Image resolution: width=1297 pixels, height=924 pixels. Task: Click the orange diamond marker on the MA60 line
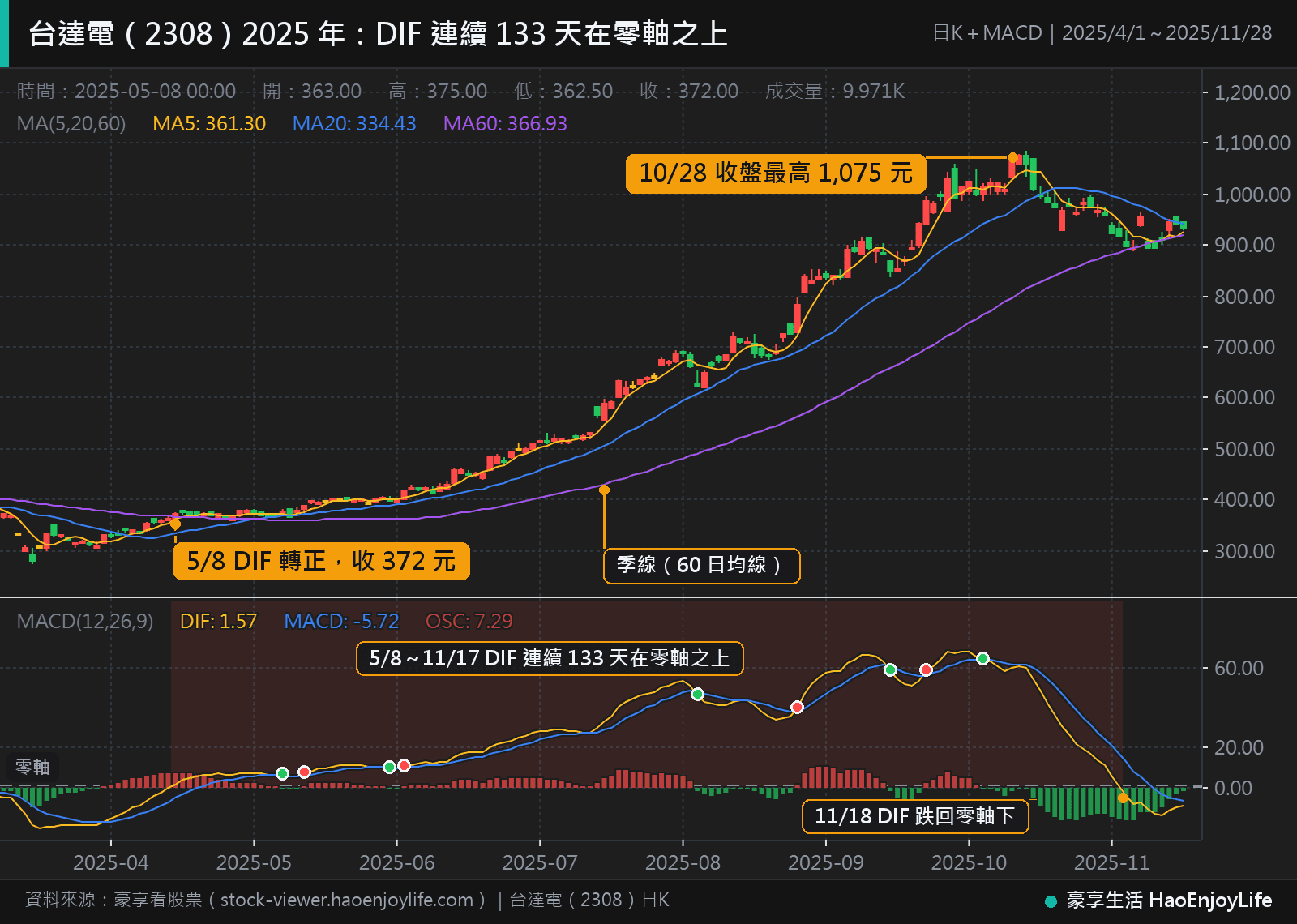pyautogui.click(x=604, y=490)
